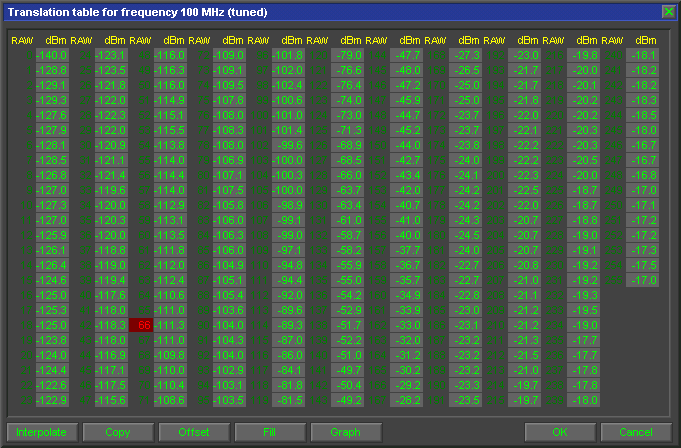Click the Fill button
This screenshot has height=448, width=681.
point(269,432)
